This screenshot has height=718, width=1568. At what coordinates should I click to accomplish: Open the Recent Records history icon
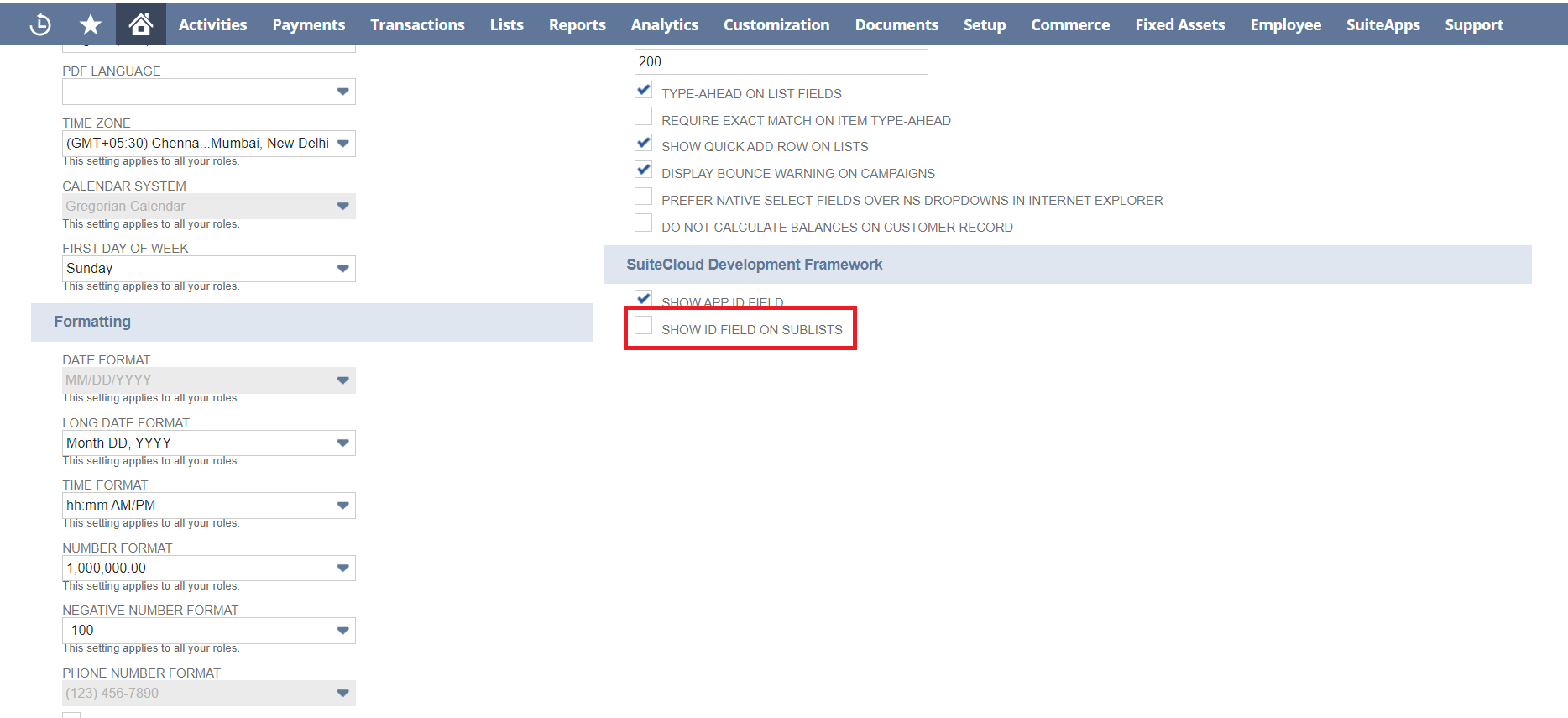coord(39,25)
